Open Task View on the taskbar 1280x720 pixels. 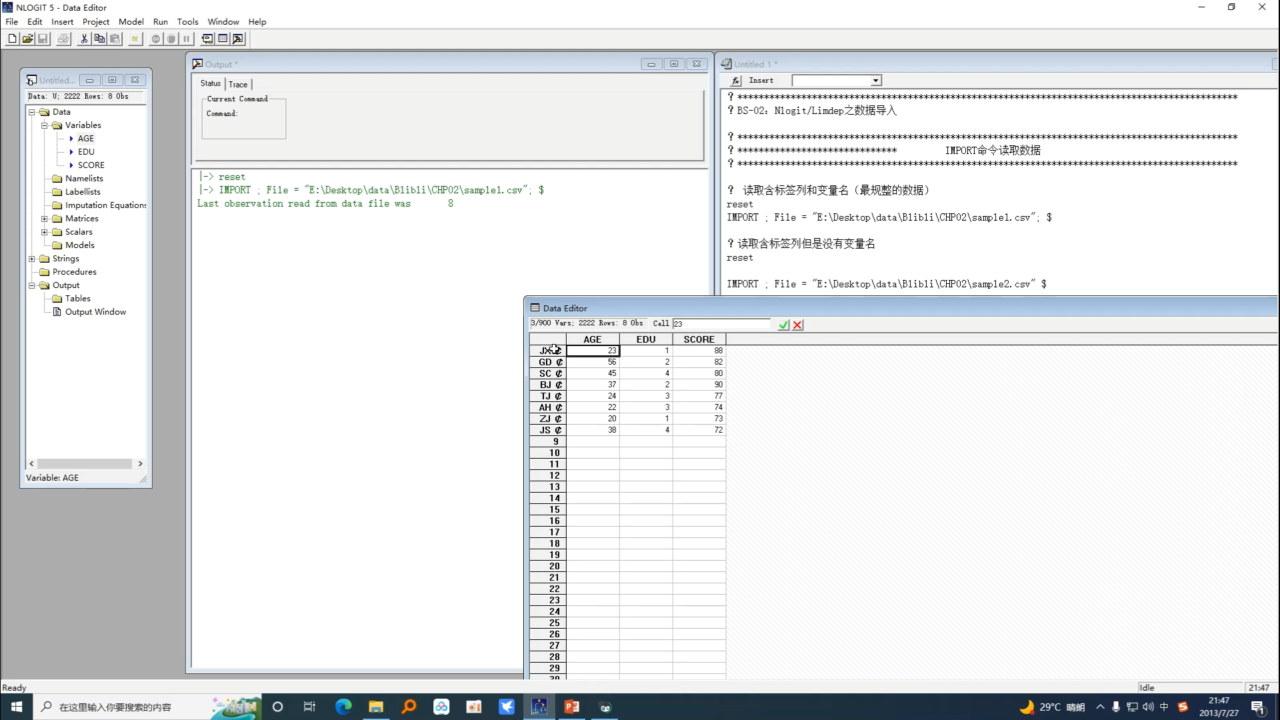point(310,706)
